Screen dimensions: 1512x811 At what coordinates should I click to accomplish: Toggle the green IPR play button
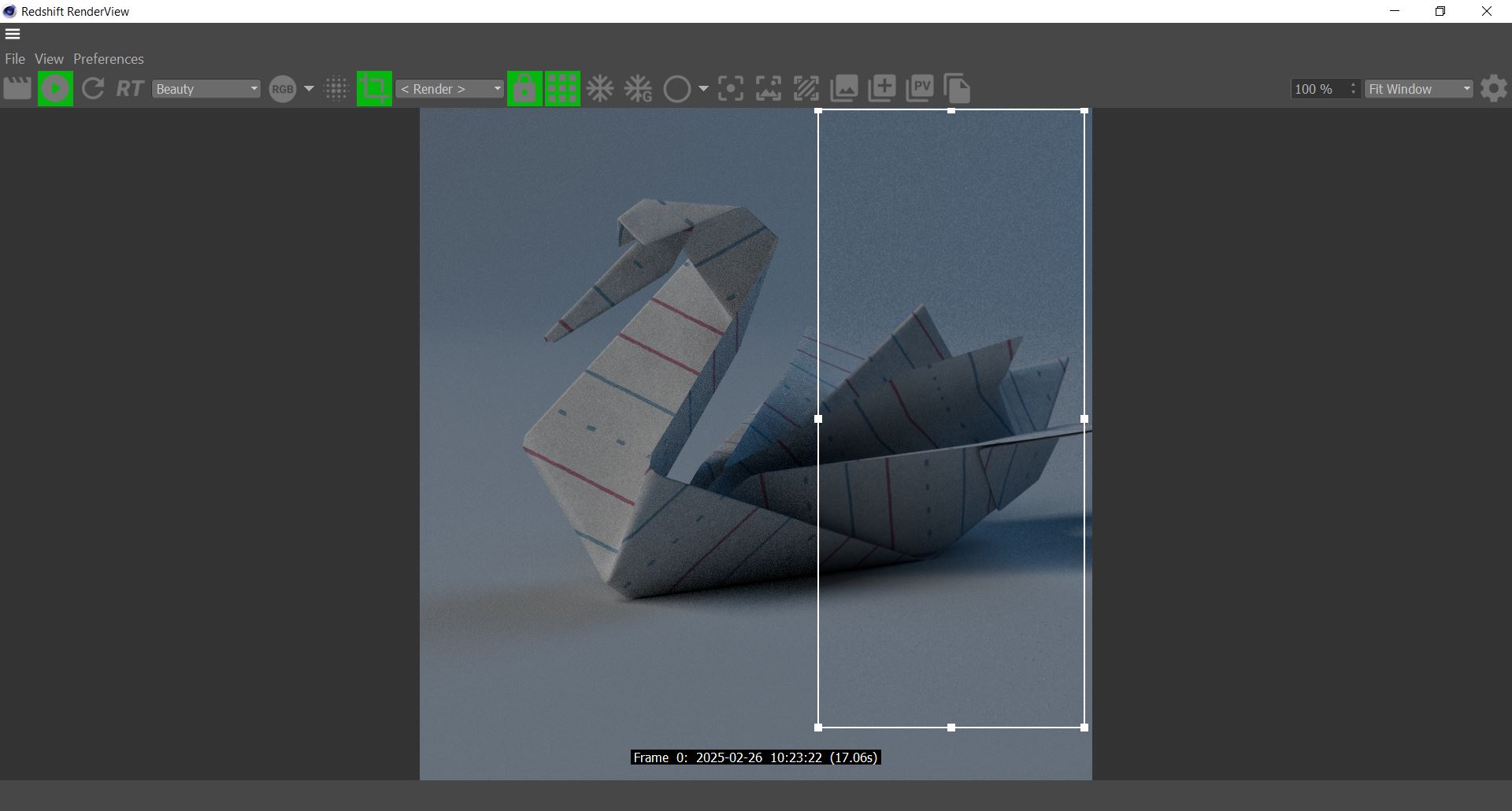[x=55, y=88]
